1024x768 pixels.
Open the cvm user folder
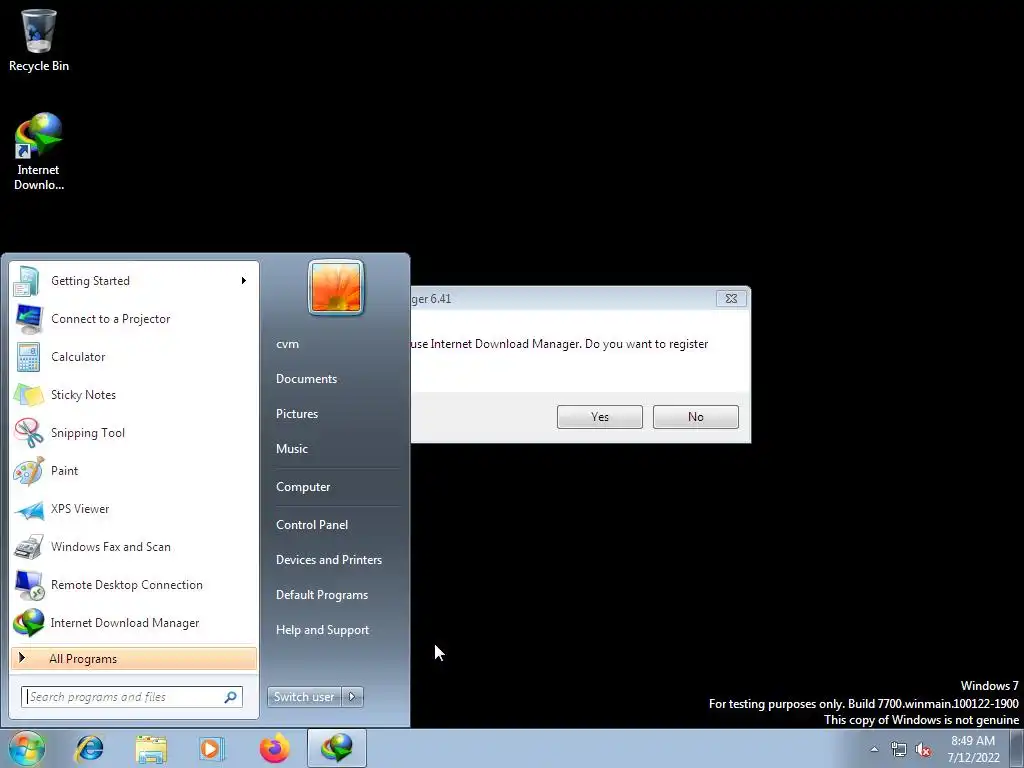pyautogui.click(x=287, y=344)
